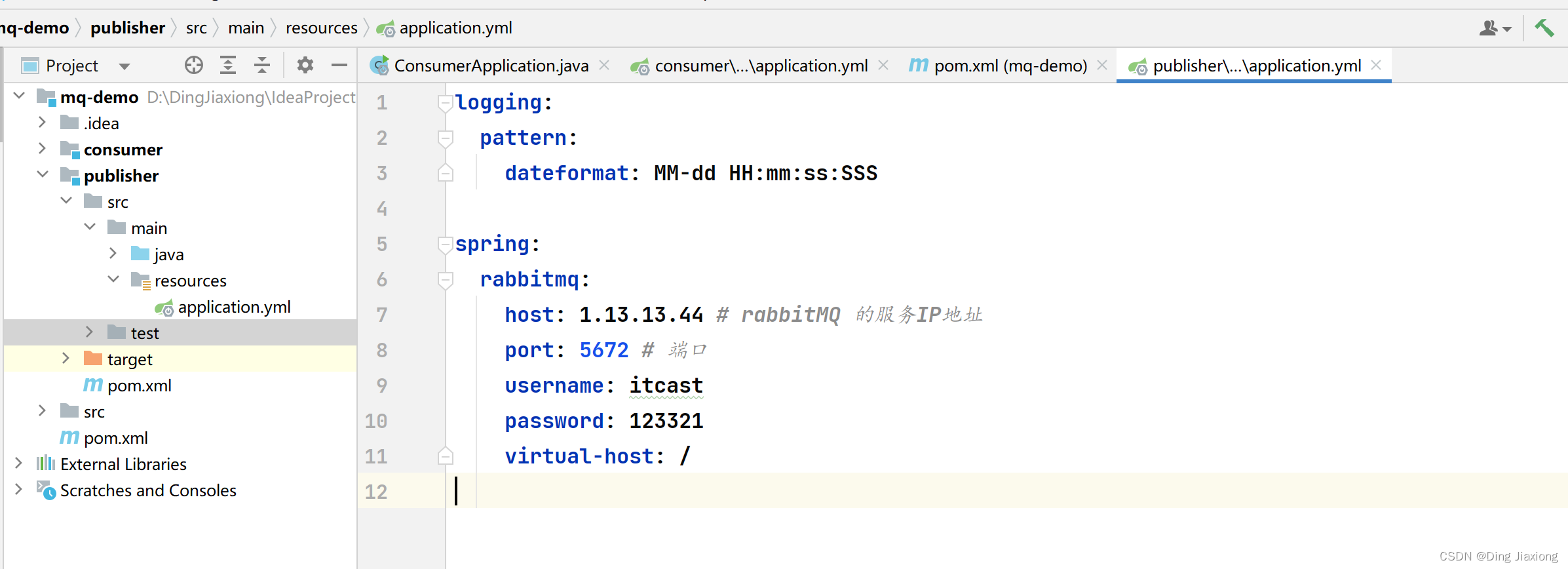1568x569 pixels.
Task: Fold the spring block at line 5
Action: (x=446, y=245)
